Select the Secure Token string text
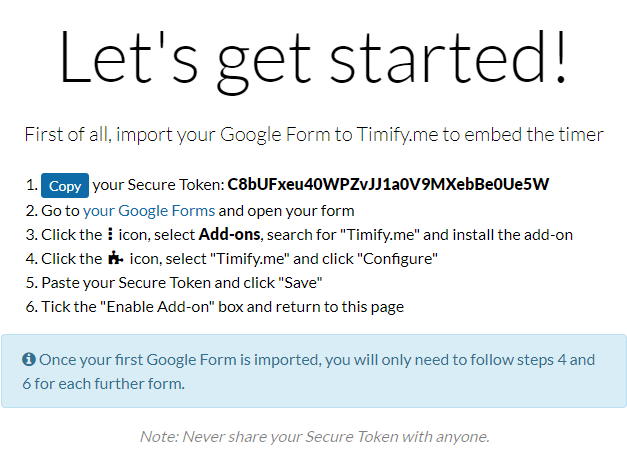The image size is (627, 459). [388, 184]
